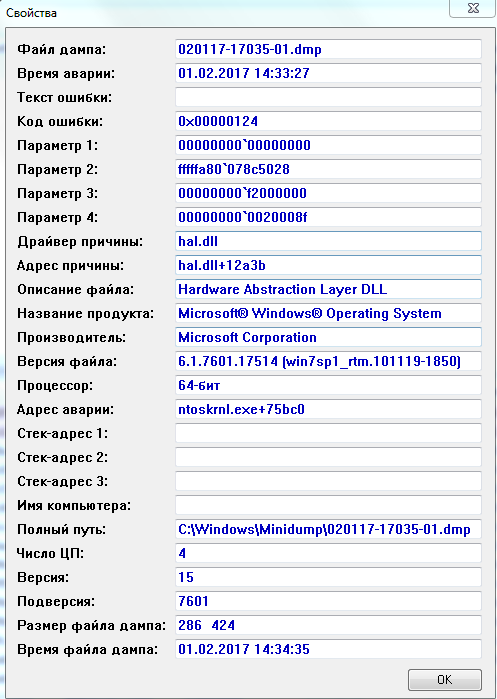Viewport: 497px width, 699px height.
Task: Select the Описание файла field
Action: point(329,290)
